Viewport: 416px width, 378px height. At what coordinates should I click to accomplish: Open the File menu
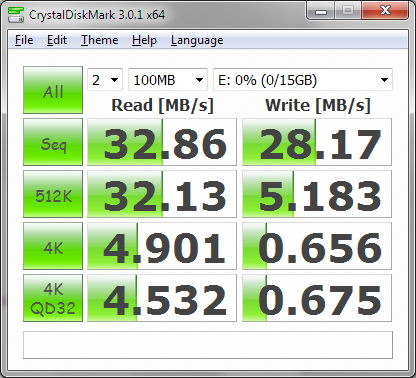coord(24,40)
